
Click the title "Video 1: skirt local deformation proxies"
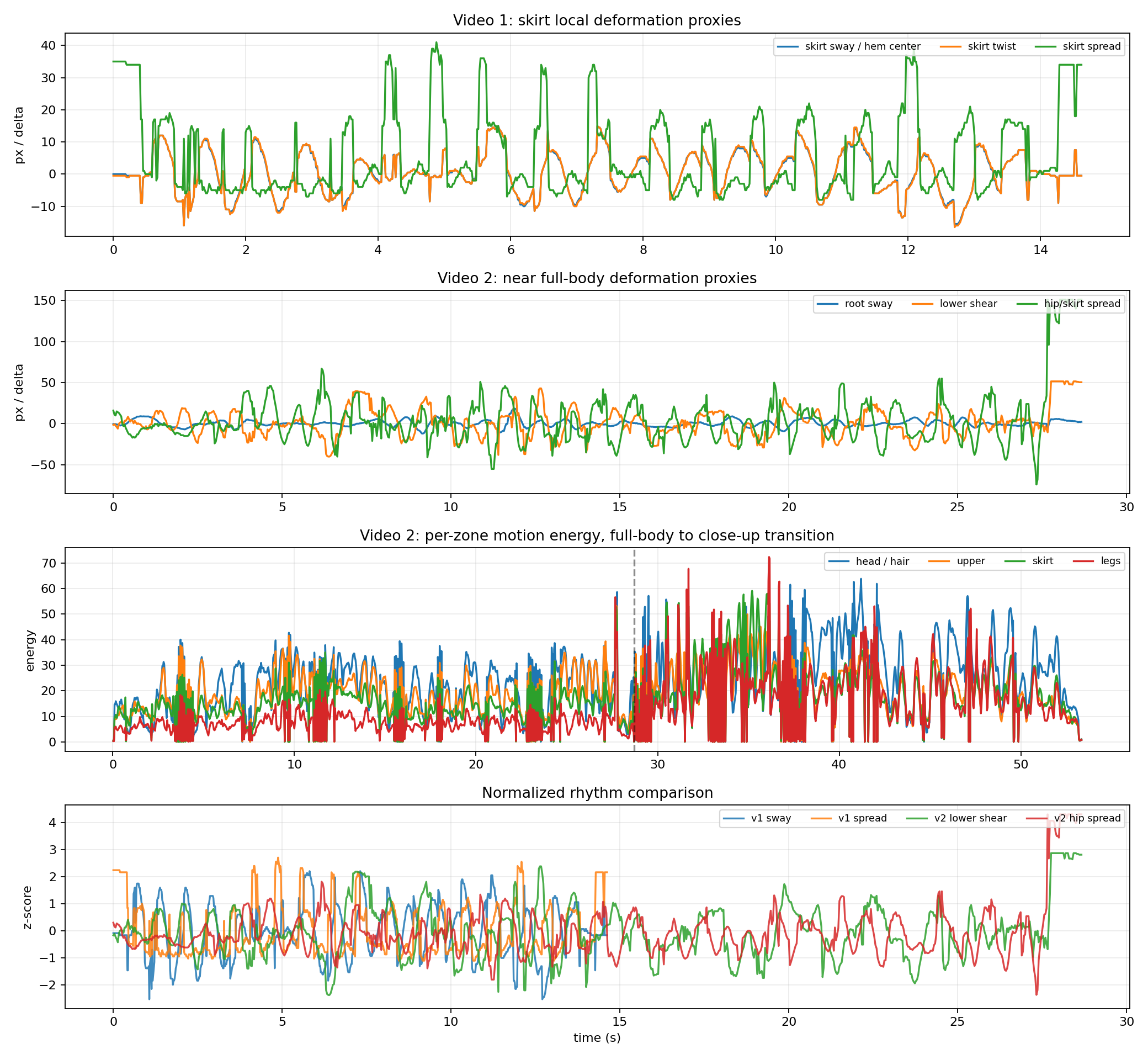[x=597, y=20]
